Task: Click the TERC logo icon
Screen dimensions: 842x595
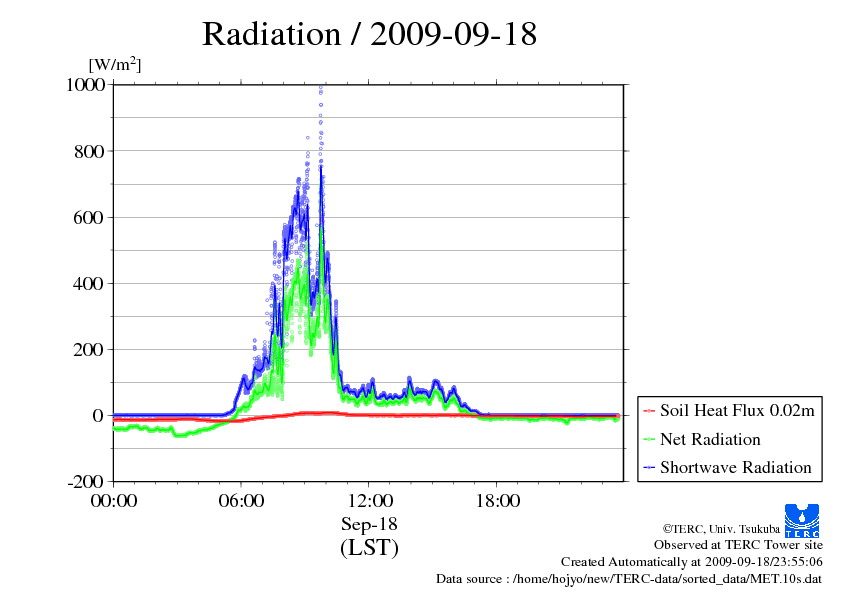Action: click(x=802, y=521)
